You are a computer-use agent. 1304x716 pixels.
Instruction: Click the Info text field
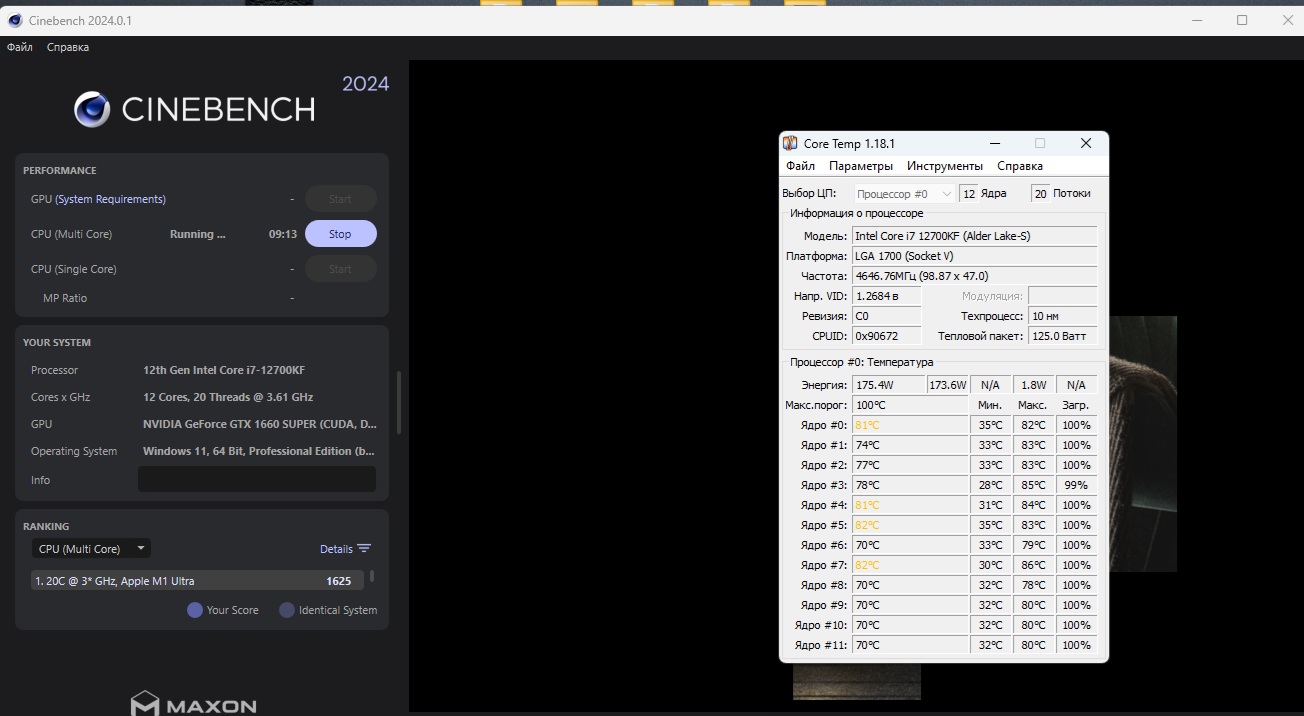pos(257,479)
